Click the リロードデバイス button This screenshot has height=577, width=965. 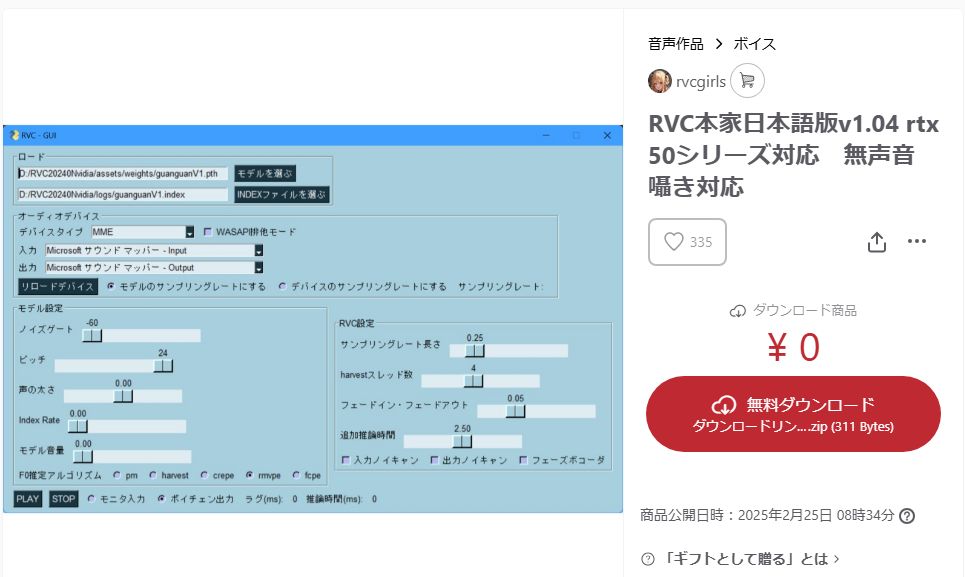(58, 287)
